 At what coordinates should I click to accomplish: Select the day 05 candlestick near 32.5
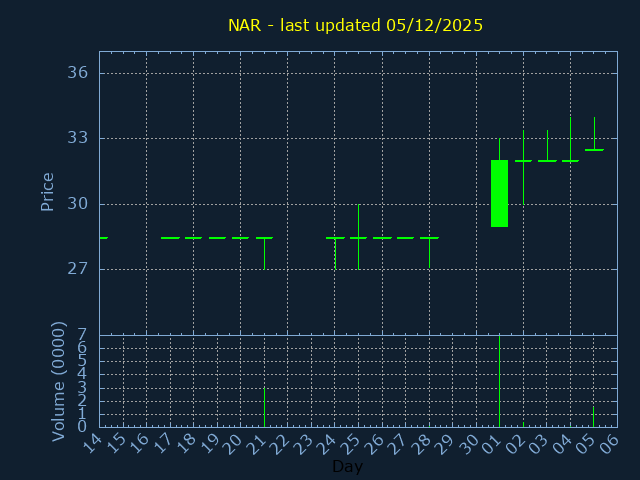(x=594, y=149)
